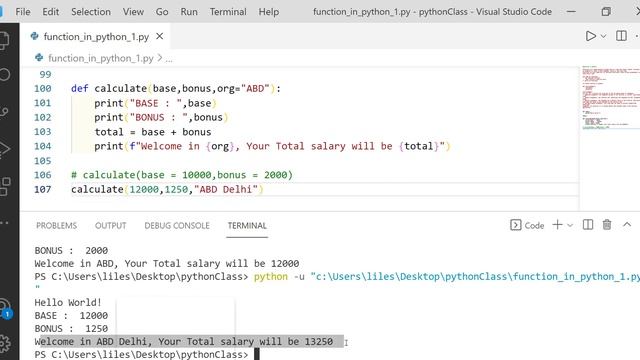Click highlighted 'Welcome in ABD Delhi' terminal line

[184, 342]
